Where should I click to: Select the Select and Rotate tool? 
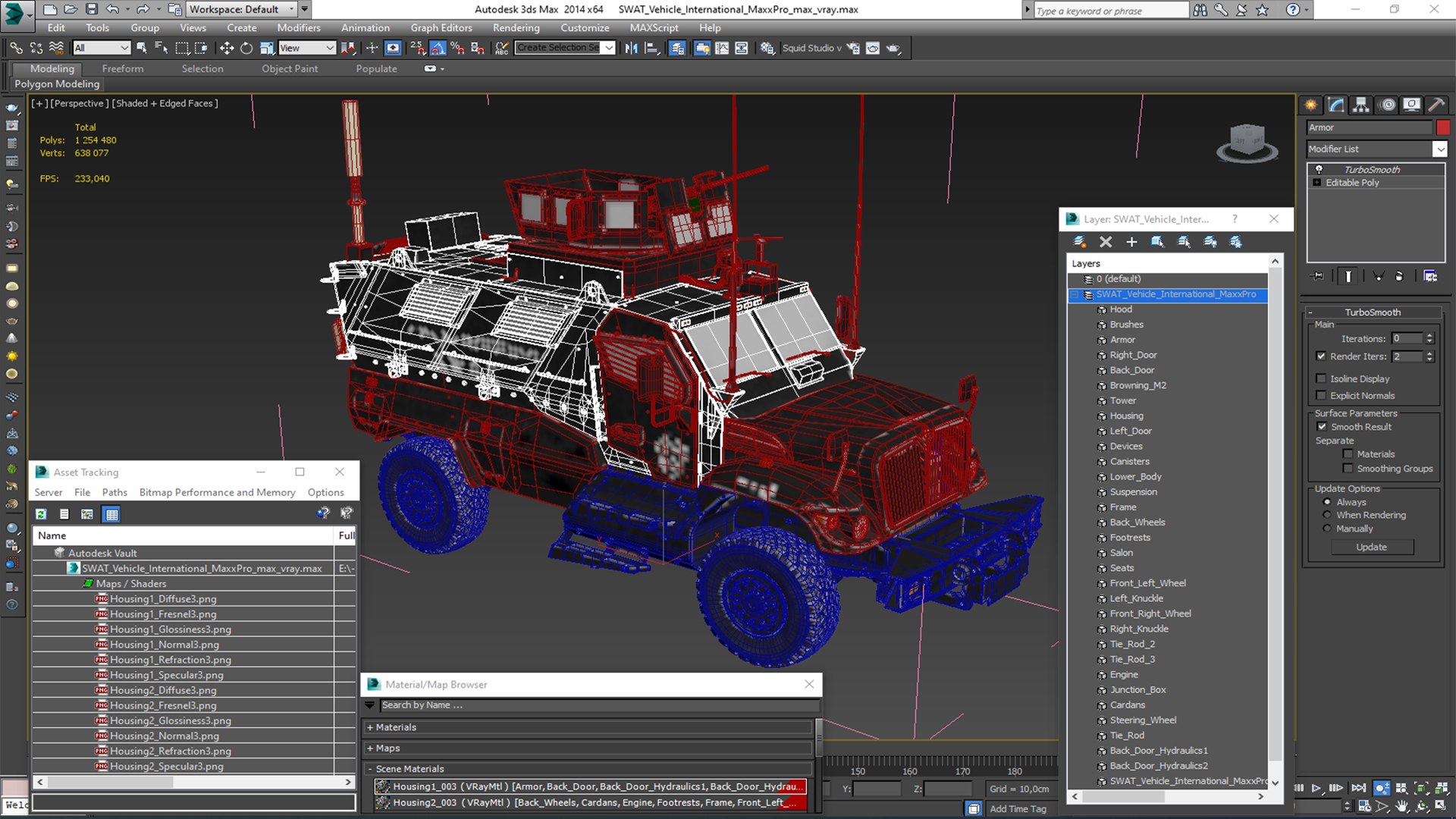246,48
